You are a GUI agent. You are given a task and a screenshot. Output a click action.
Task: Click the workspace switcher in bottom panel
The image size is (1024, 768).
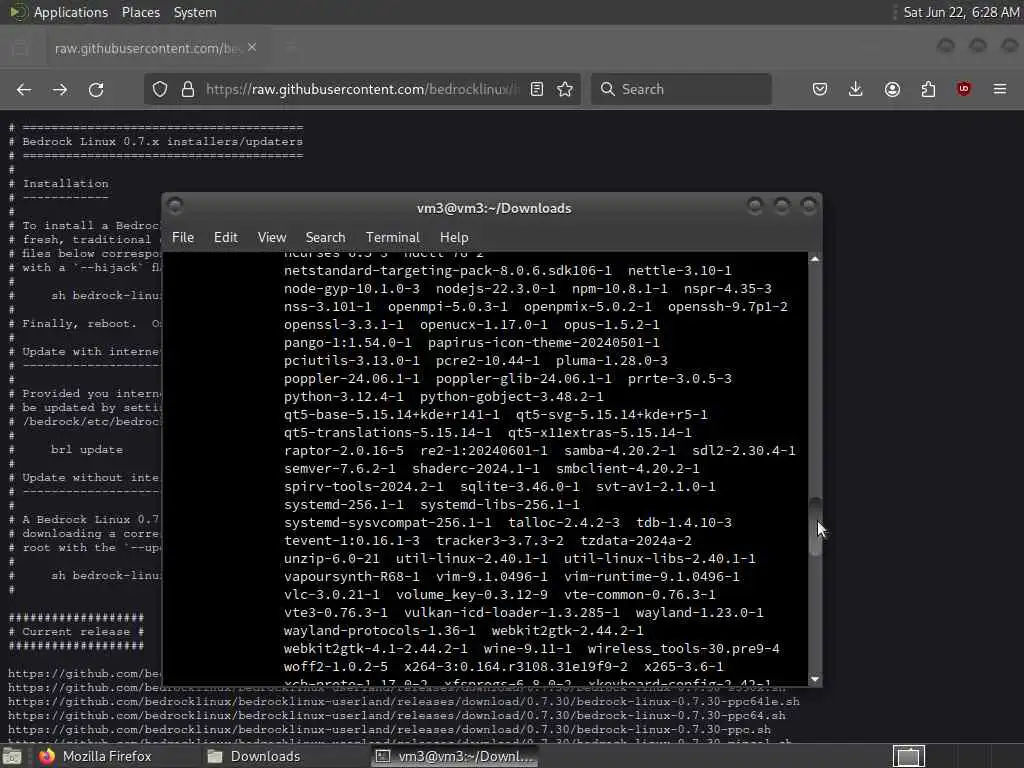point(908,756)
